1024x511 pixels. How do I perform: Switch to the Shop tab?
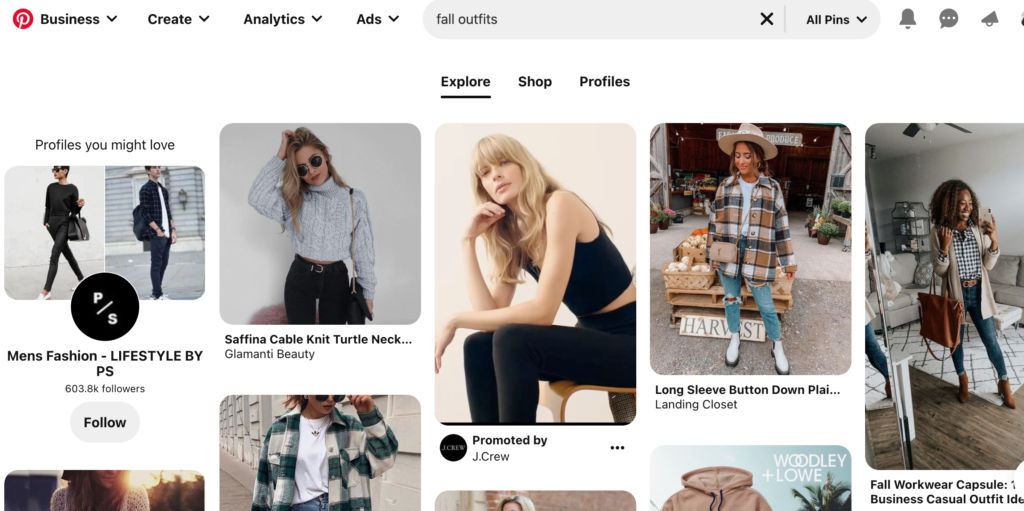[x=535, y=82]
